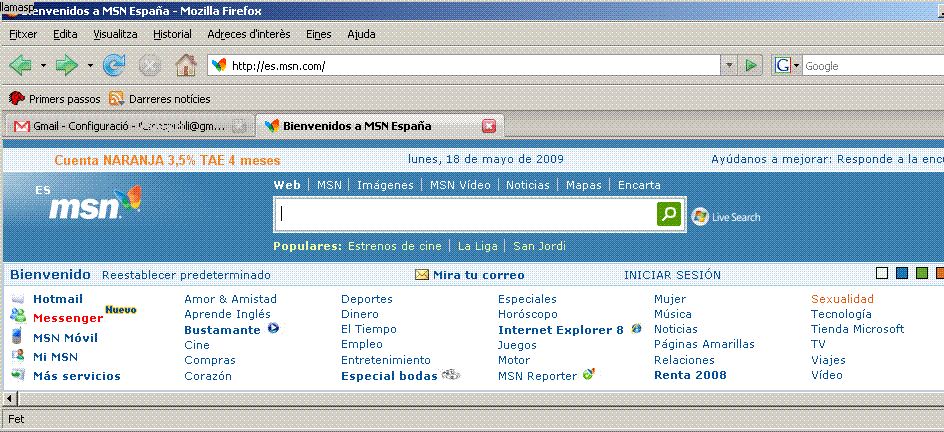Select the white color theme swatch
The height and width of the screenshot is (432, 944).
click(882, 273)
